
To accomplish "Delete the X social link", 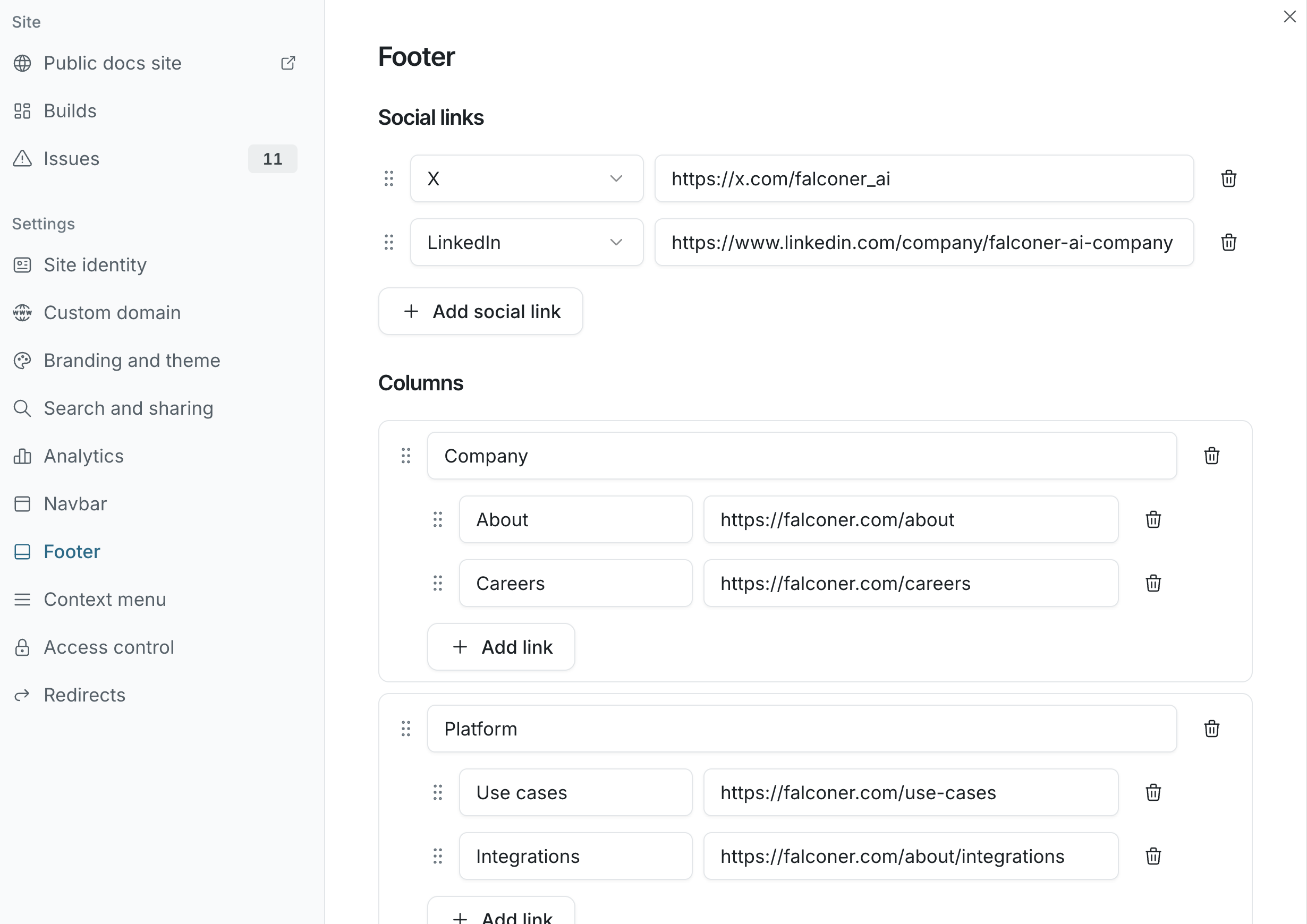I will [1229, 178].
